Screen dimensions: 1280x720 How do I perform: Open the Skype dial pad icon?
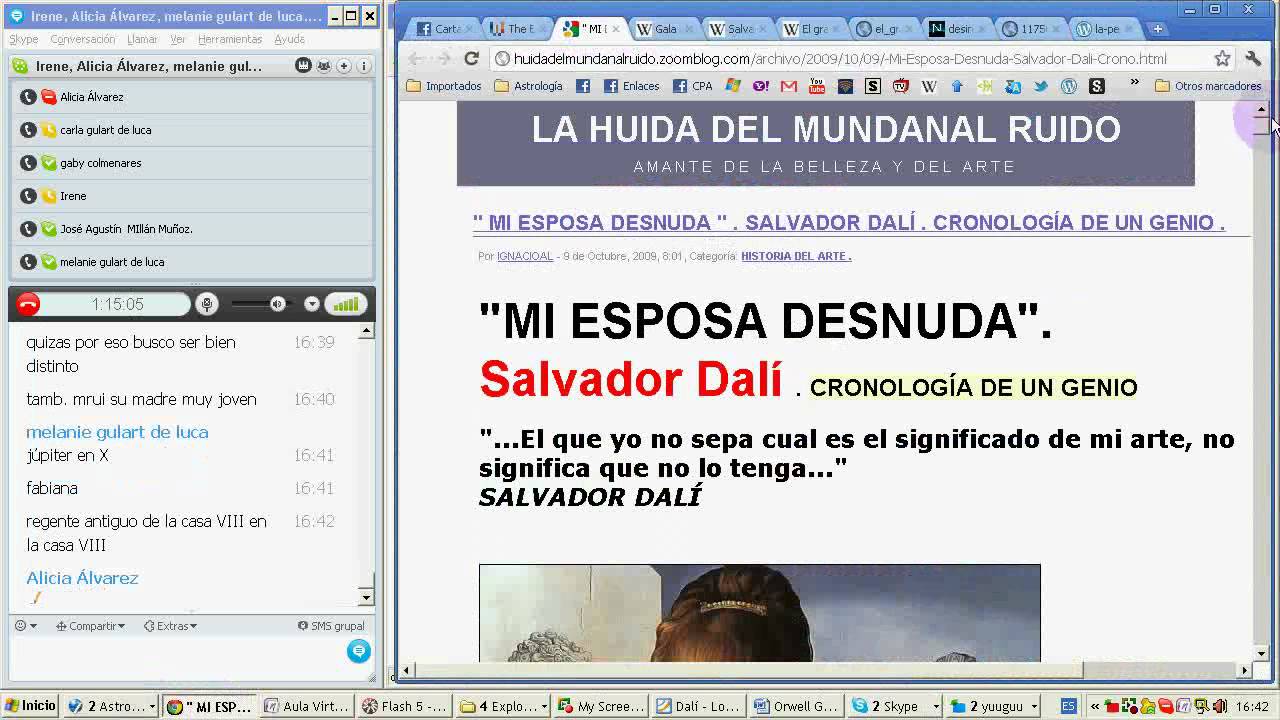pyautogui.click(x=303, y=66)
